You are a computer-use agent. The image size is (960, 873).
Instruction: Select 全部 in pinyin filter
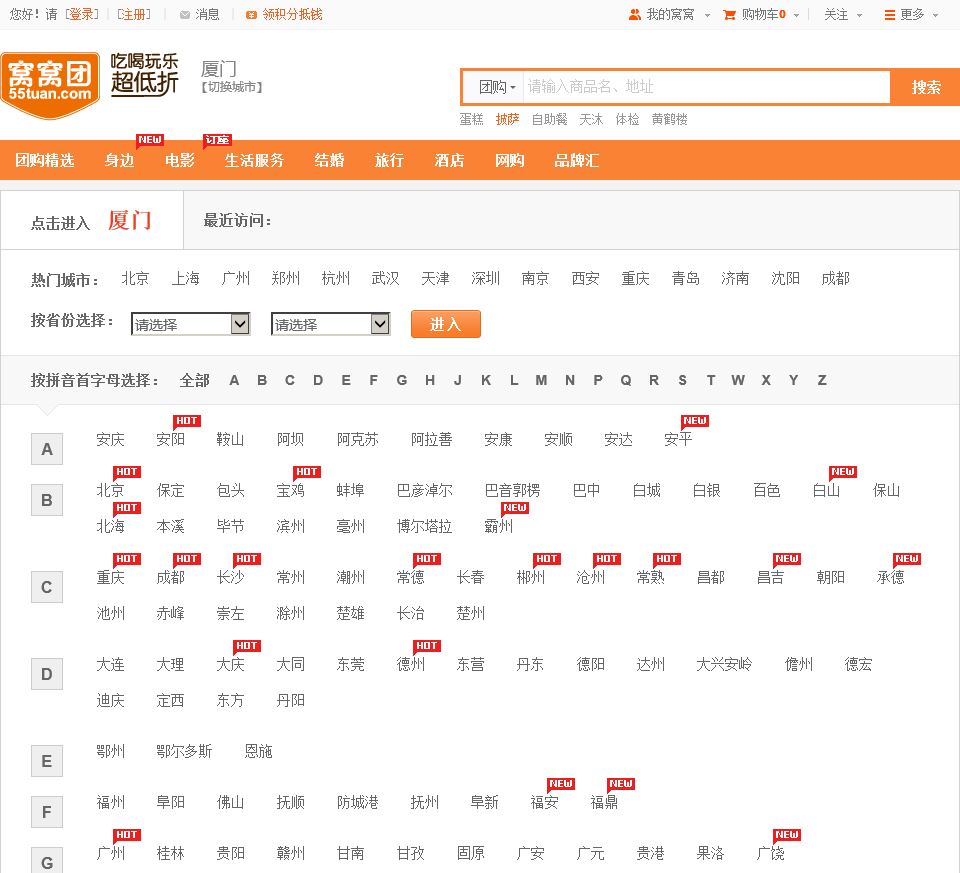(x=195, y=381)
